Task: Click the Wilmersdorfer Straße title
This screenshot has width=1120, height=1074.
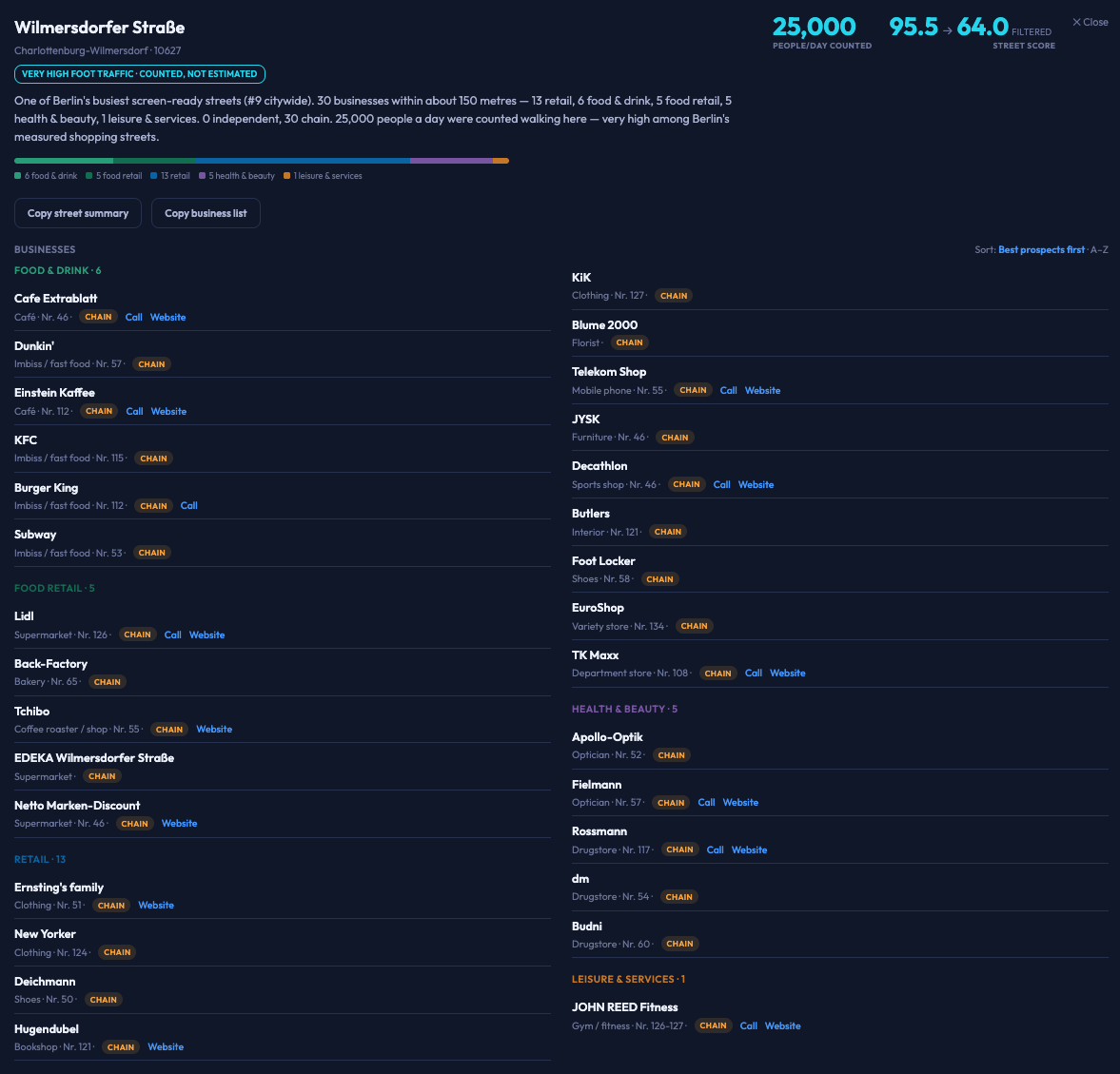Action: coord(99,28)
